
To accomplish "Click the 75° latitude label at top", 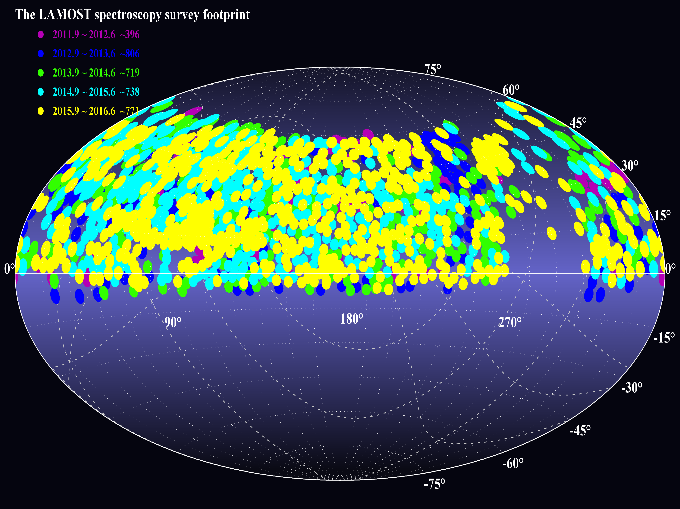I will tap(433, 70).
